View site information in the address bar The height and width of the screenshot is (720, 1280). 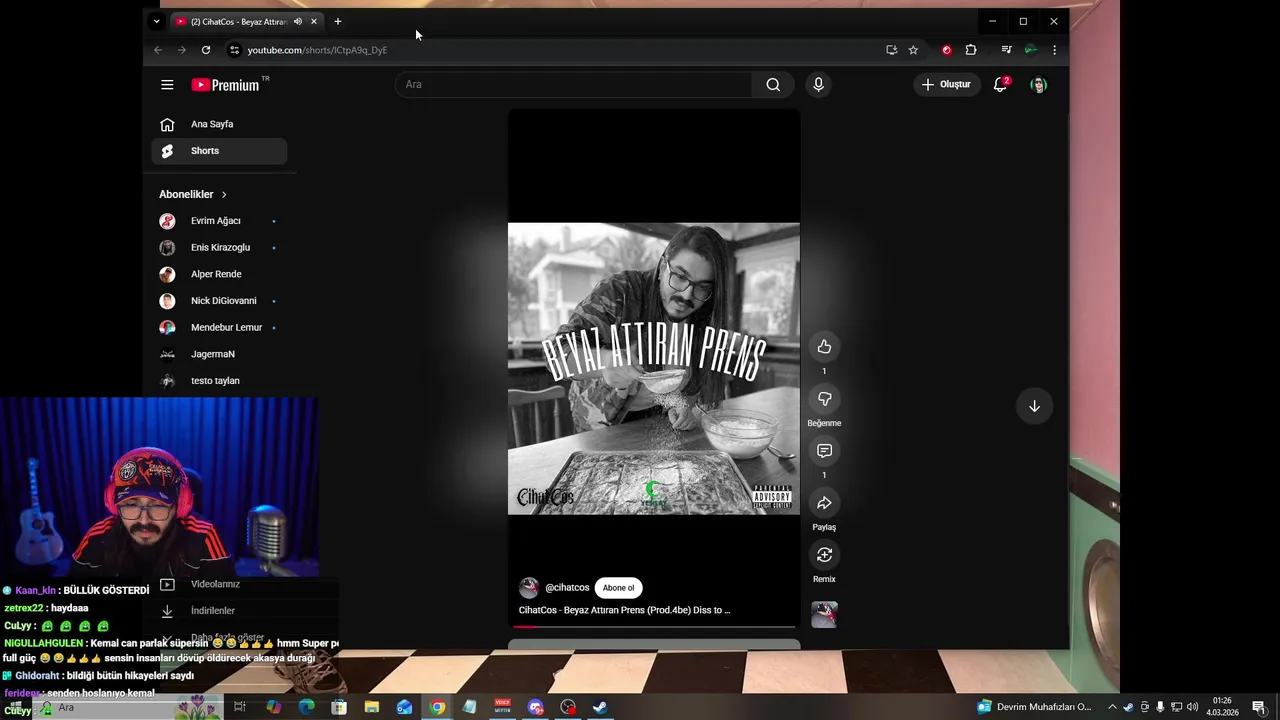234,50
